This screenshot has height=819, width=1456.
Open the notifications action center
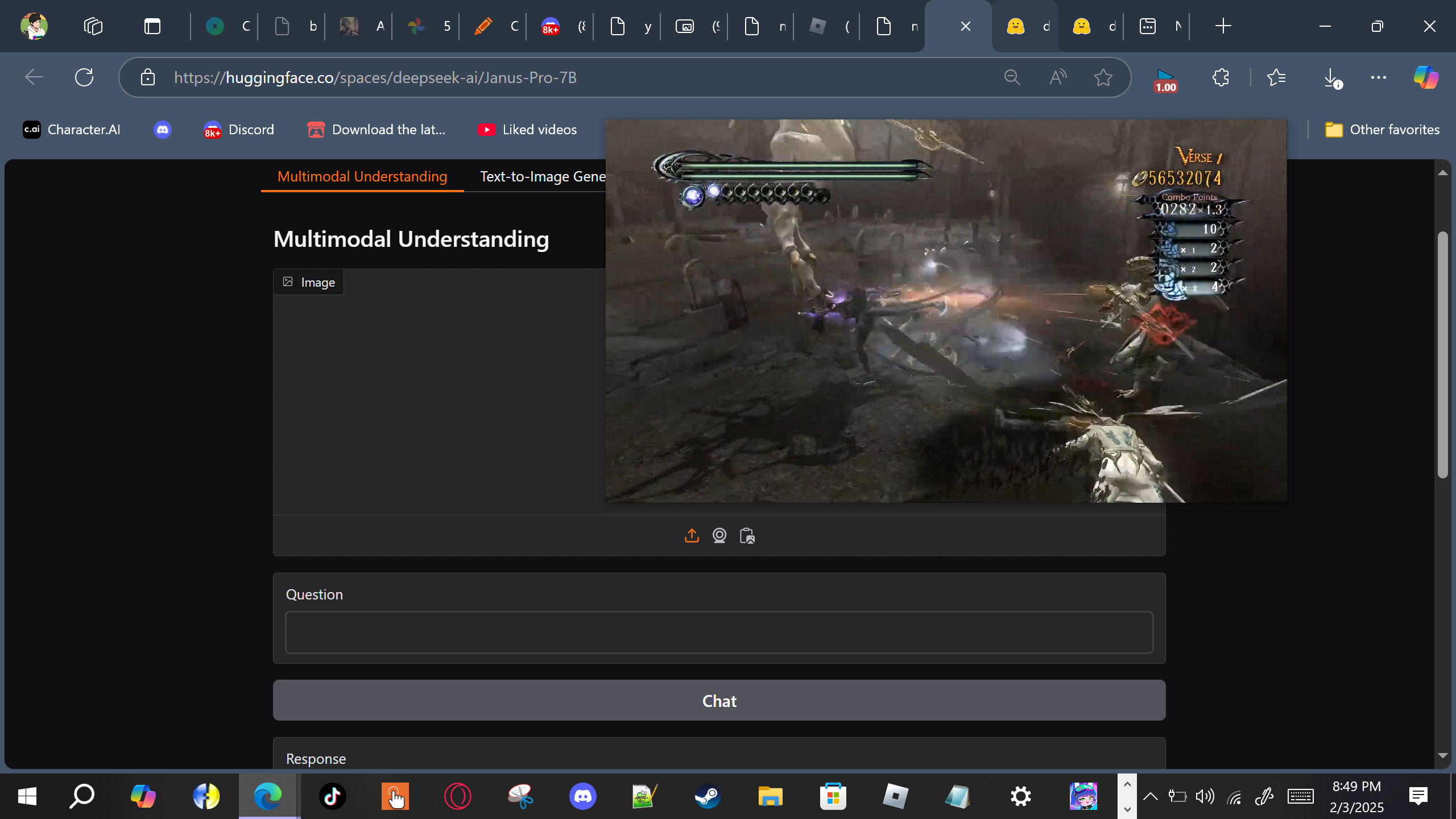click(1418, 796)
